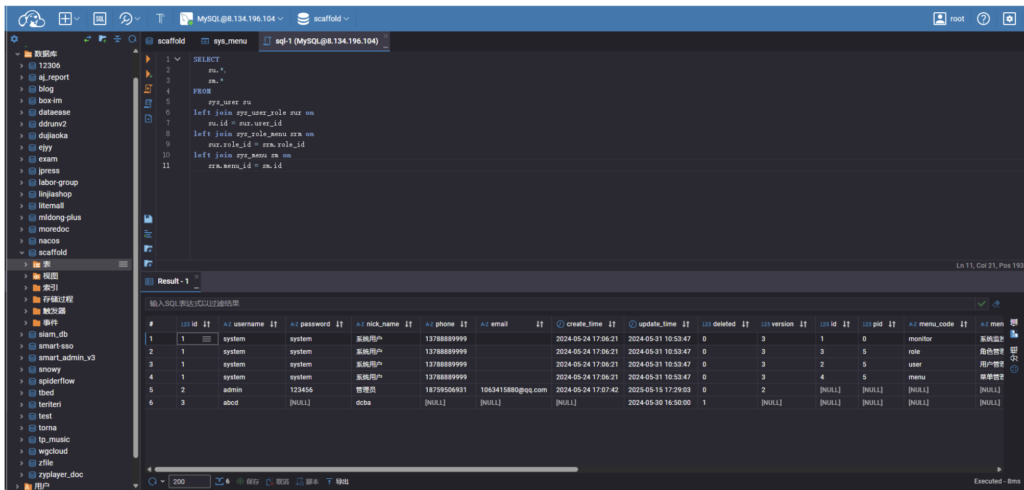
Task: Open the new connection plus menu
Action: click(69, 19)
